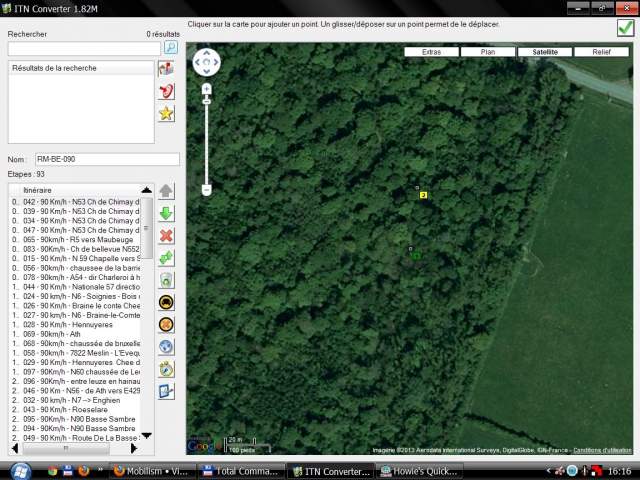The height and width of the screenshot is (480, 640).
Task: Click the map zoom-out minus button
Action: pos(206,190)
